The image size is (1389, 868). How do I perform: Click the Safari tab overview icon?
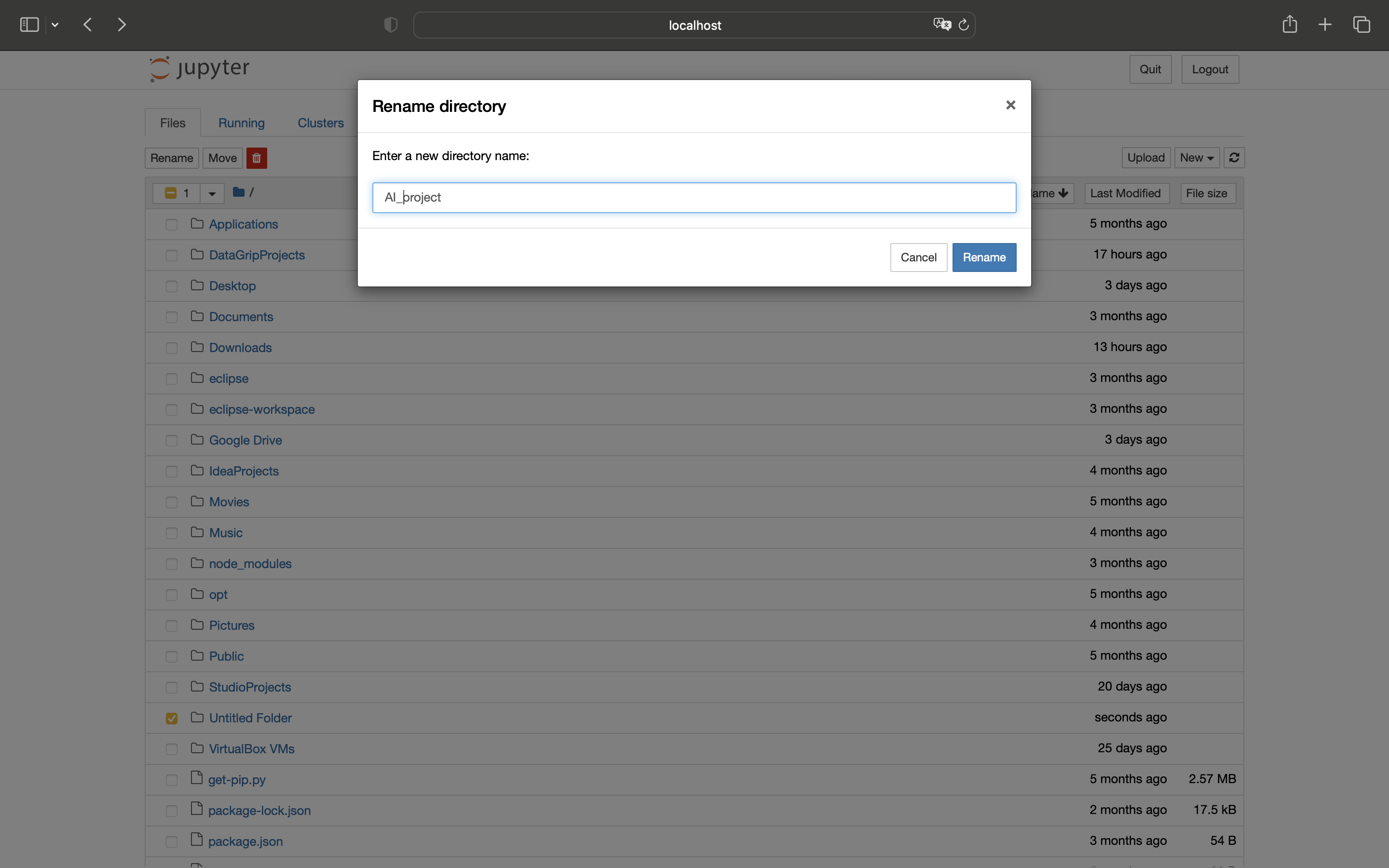point(1362,25)
